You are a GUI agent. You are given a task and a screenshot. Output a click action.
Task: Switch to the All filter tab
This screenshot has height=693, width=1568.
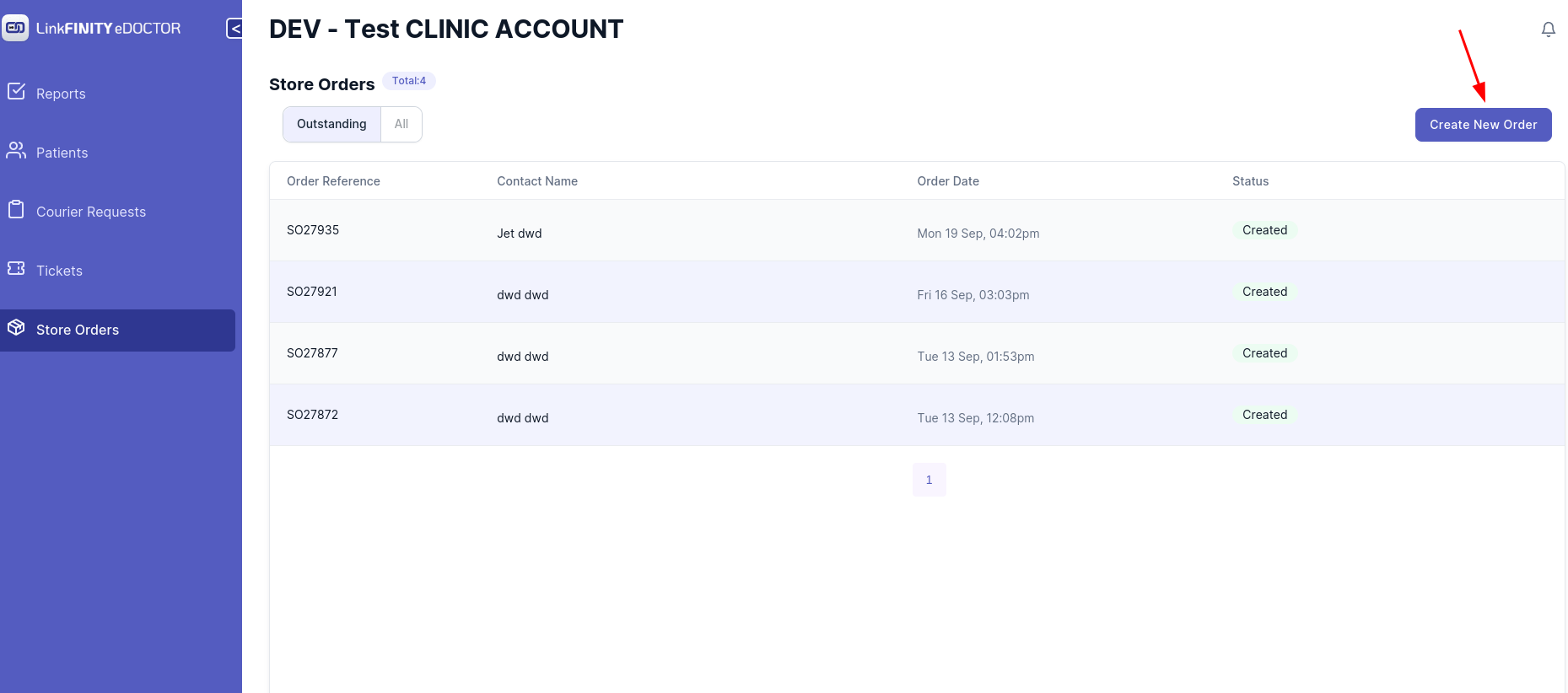click(x=401, y=124)
